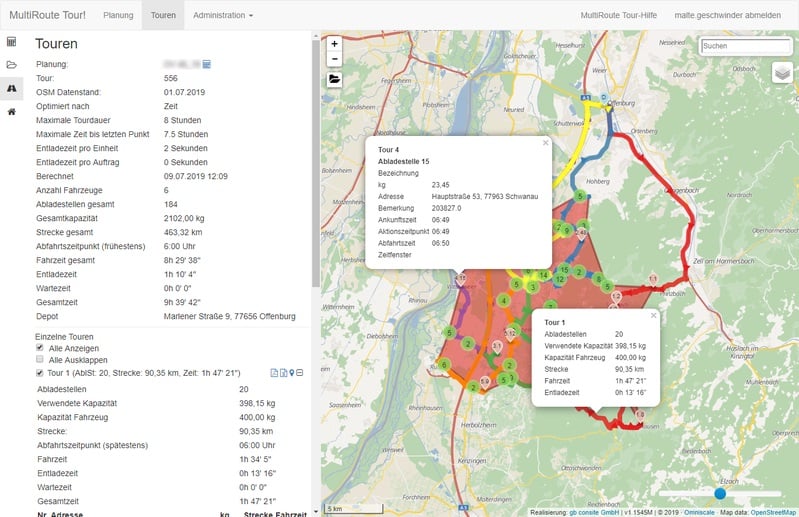
Task: Enable the Alle Ausklappen checkbox
Action: (x=39, y=359)
